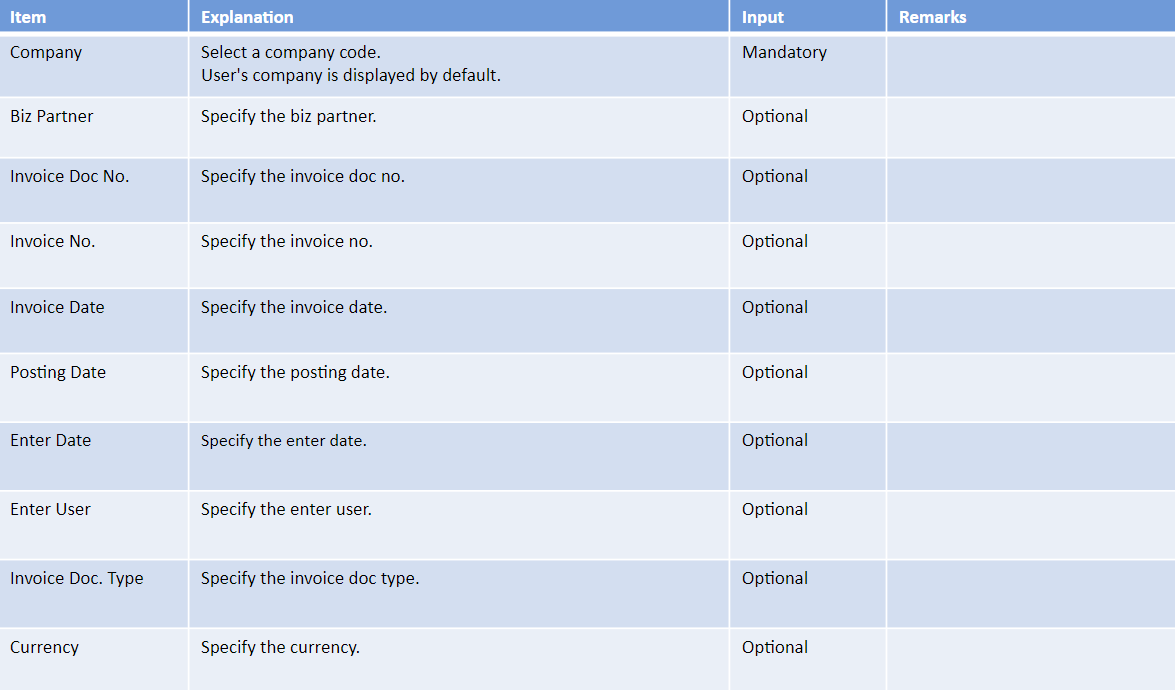Select the Invoice Date item cell

pyautogui.click(x=94, y=321)
